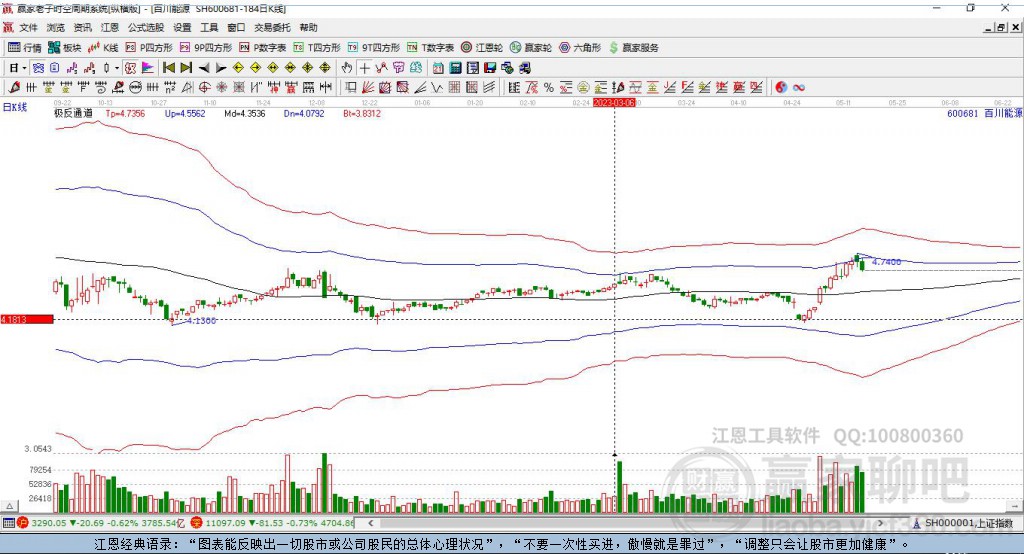Select the red fan-lines Gann tool
1024x554 pixels.
coord(368,88)
